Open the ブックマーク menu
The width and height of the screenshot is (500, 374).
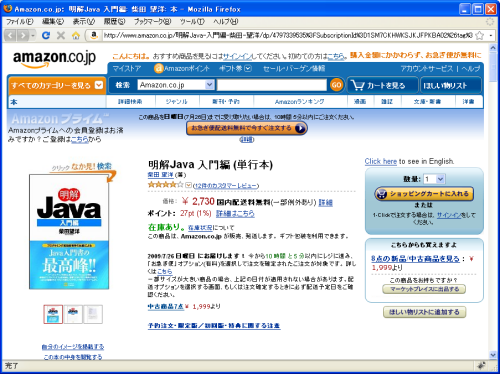pos(152,22)
